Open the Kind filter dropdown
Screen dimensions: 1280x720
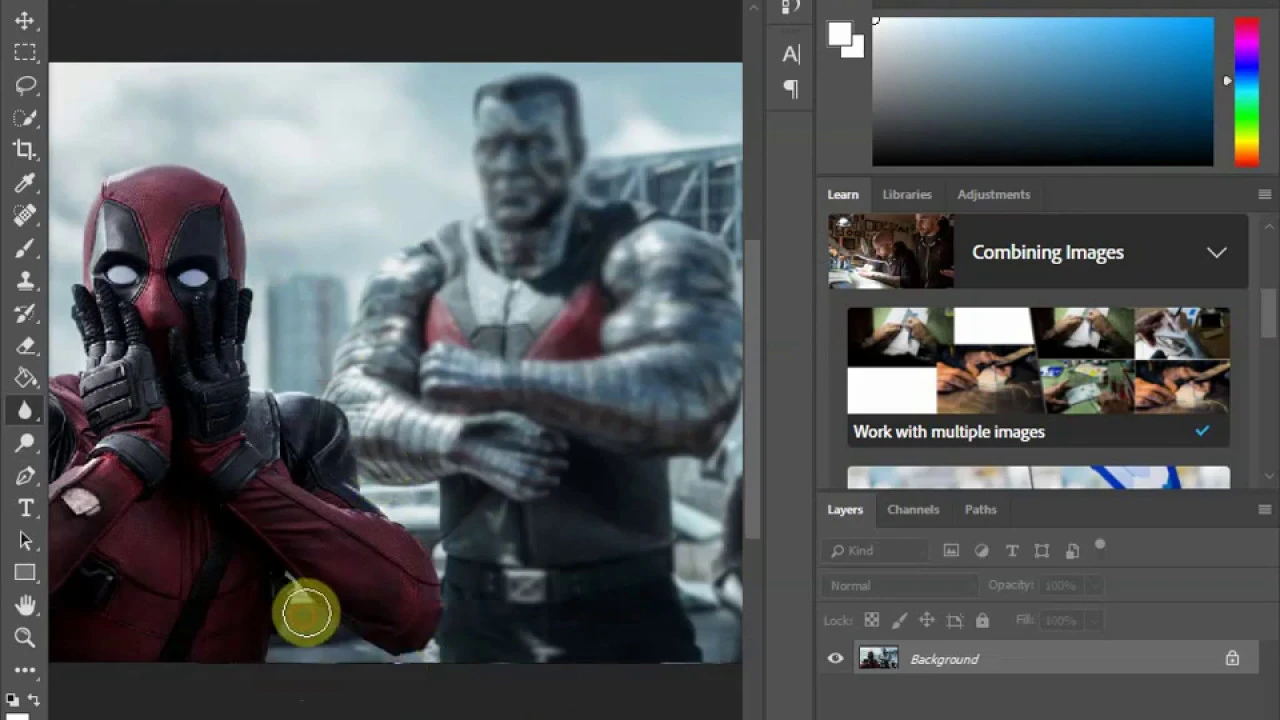pyautogui.click(x=876, y=551)
